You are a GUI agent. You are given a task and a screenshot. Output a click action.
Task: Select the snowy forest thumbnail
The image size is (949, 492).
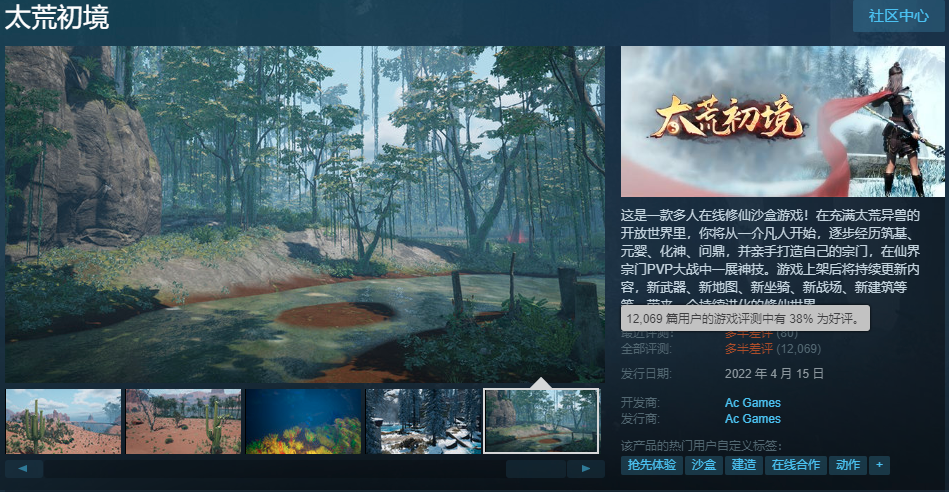click(423, 422)
